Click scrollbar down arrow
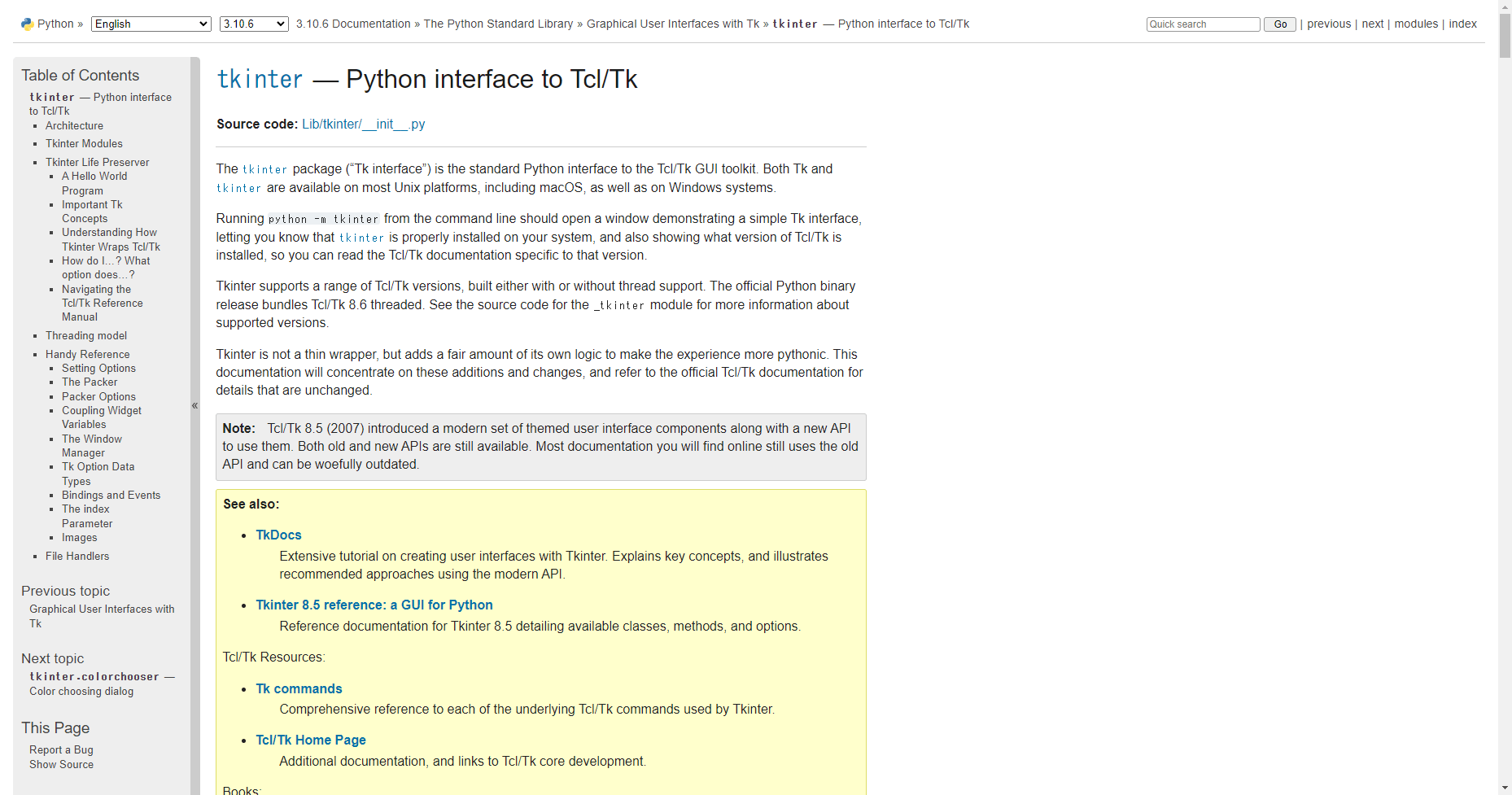 [1505, 788]
